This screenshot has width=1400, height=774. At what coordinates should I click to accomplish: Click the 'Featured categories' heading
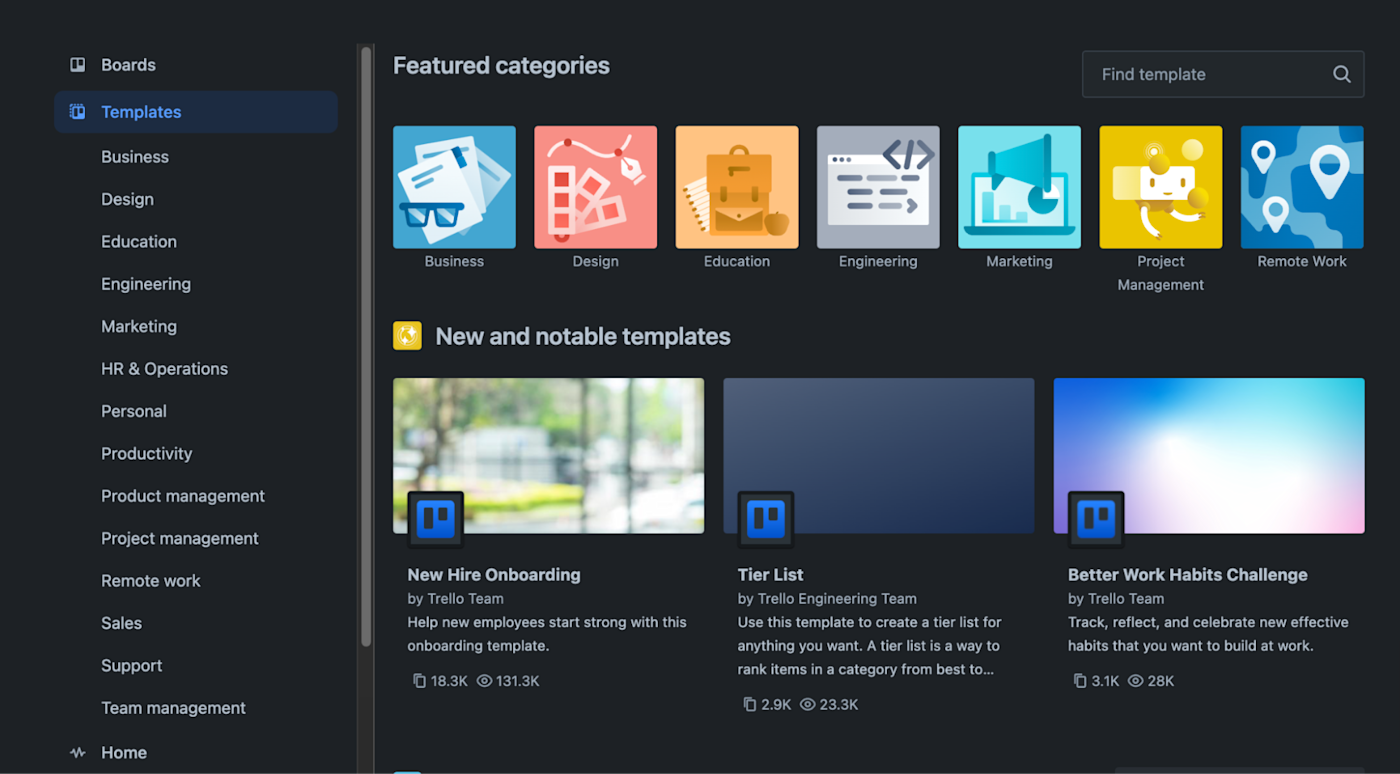pyautogui.click(x=501, y=66)
